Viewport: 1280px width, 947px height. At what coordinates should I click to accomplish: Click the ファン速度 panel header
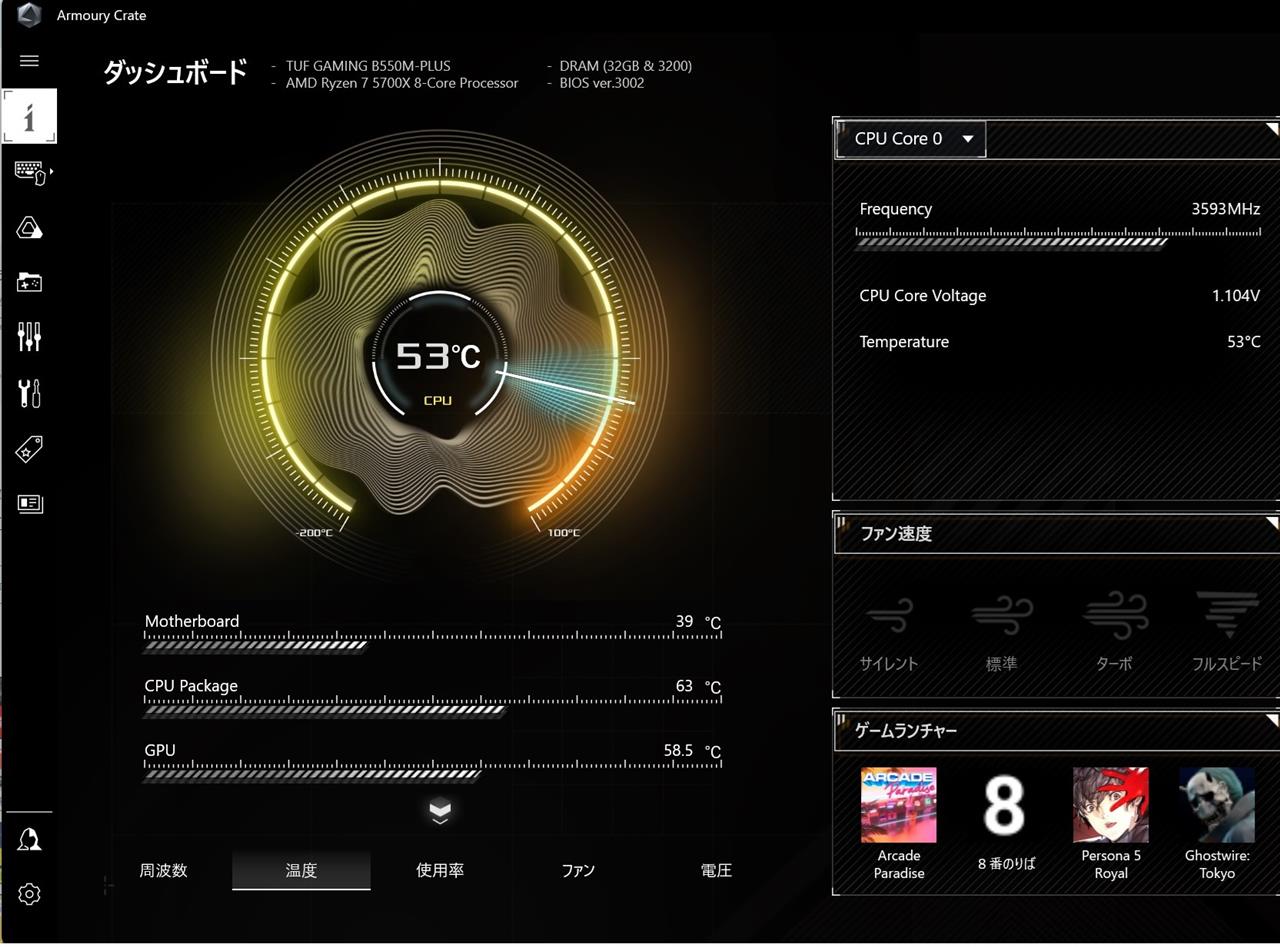coord(1056,533)
